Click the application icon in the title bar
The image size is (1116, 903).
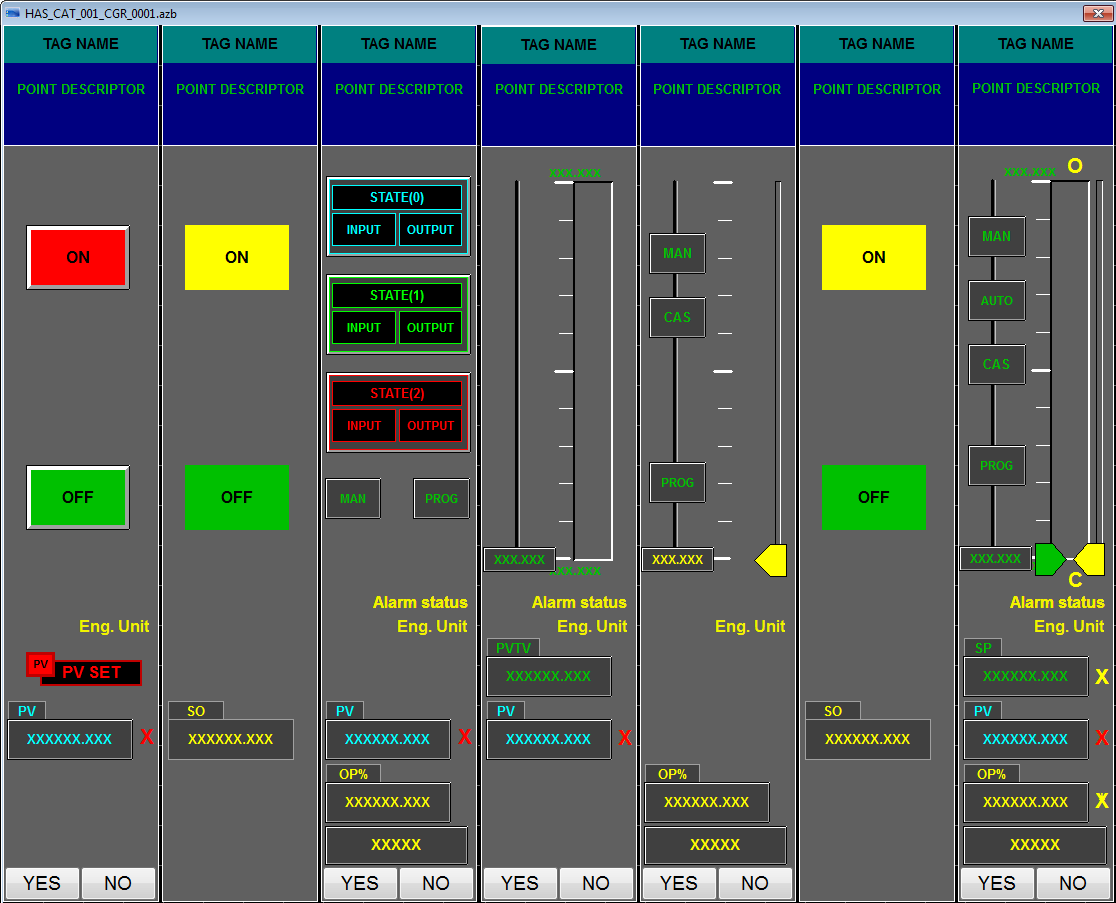pyautogui.click(x=13, y=12)
